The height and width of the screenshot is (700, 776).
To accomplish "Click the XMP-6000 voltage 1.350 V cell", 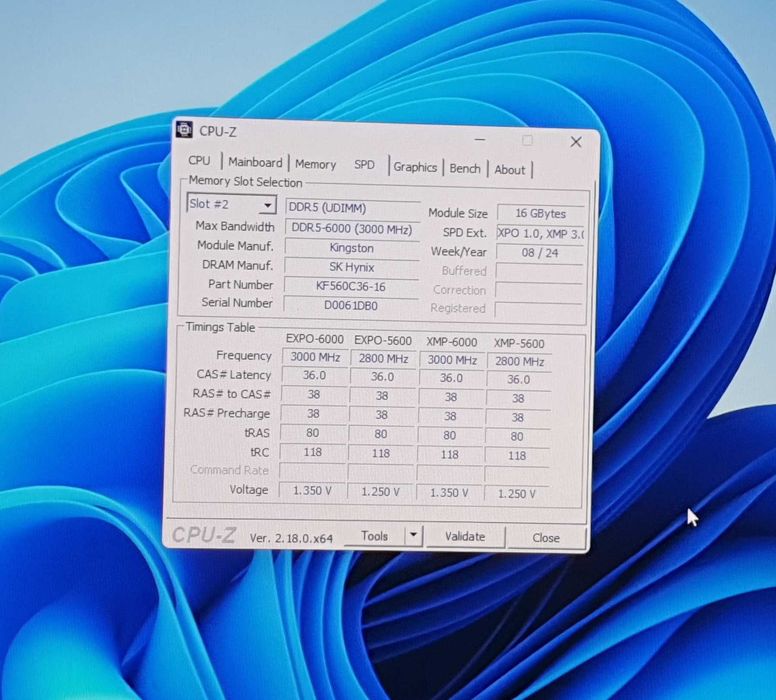I will [449, 493].
